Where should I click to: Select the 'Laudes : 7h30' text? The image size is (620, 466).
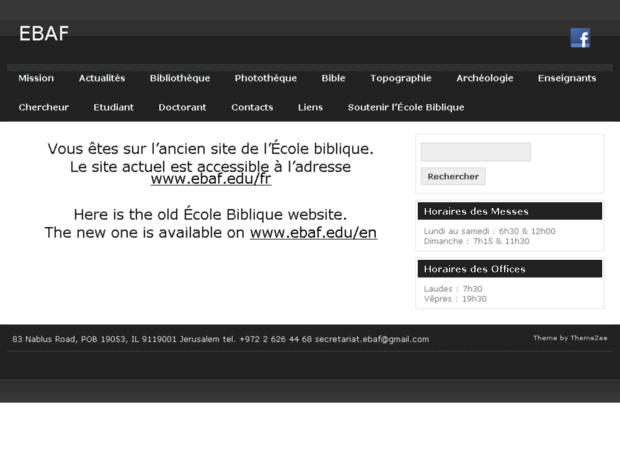[x=453, y=289]
